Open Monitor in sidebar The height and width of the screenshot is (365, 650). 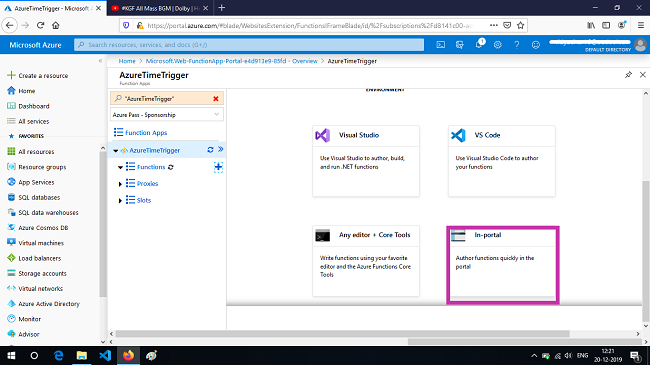(24, 319)
